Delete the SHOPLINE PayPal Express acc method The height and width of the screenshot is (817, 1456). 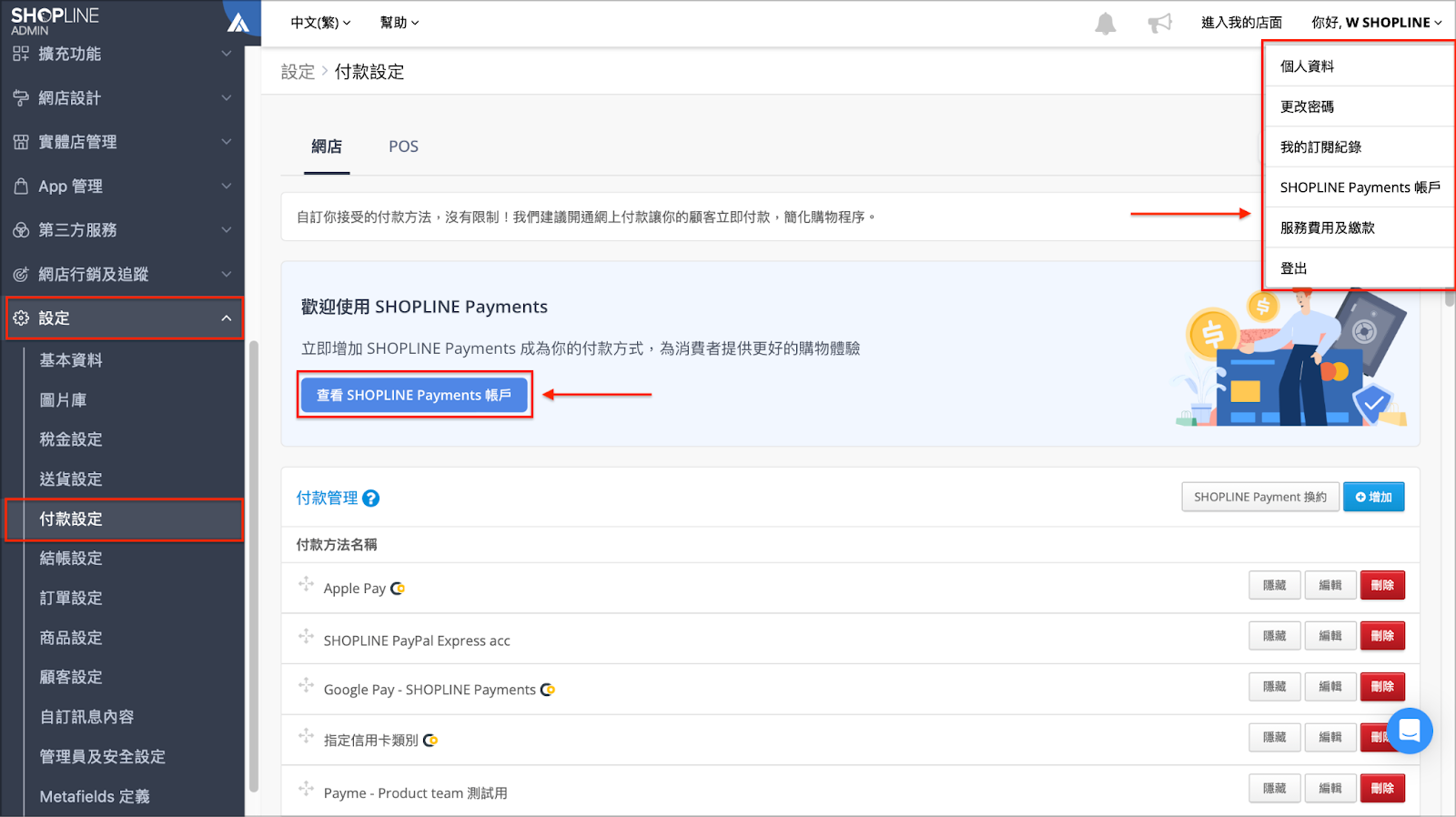[x=1382, y=636]
